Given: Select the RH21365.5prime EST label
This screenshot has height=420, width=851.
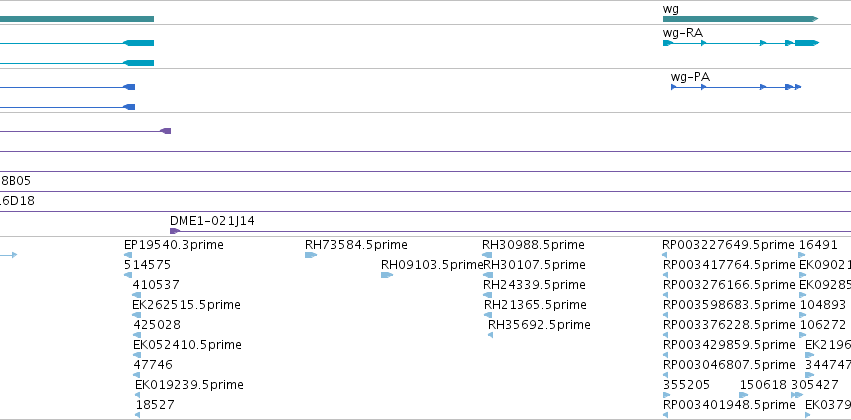Looking at the screenshot, I should point(535,304).
